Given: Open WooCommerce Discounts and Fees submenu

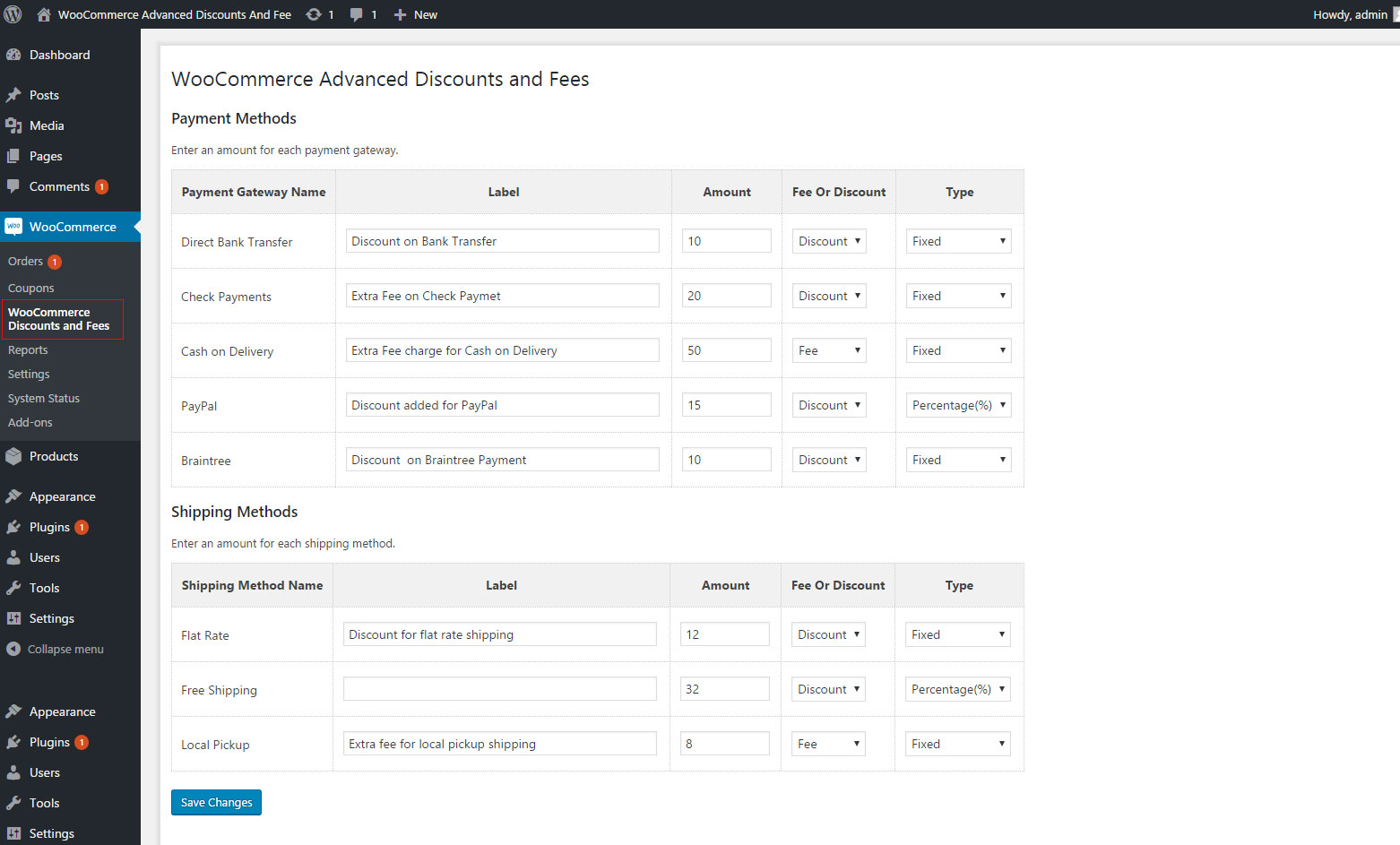Looking at the screenshot, I should pos(59,319).
